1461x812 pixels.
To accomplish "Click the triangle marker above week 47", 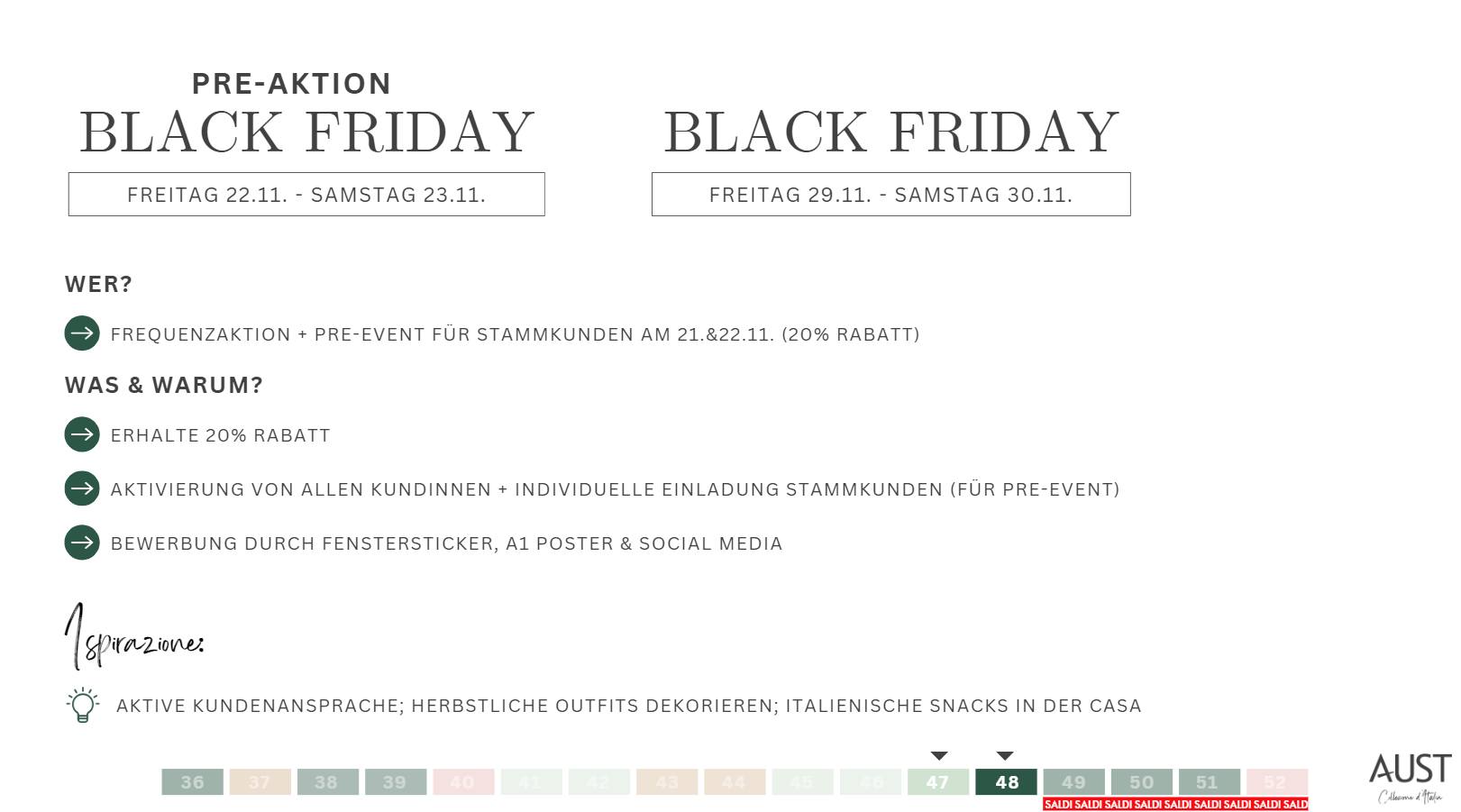I will coord(939,756).
